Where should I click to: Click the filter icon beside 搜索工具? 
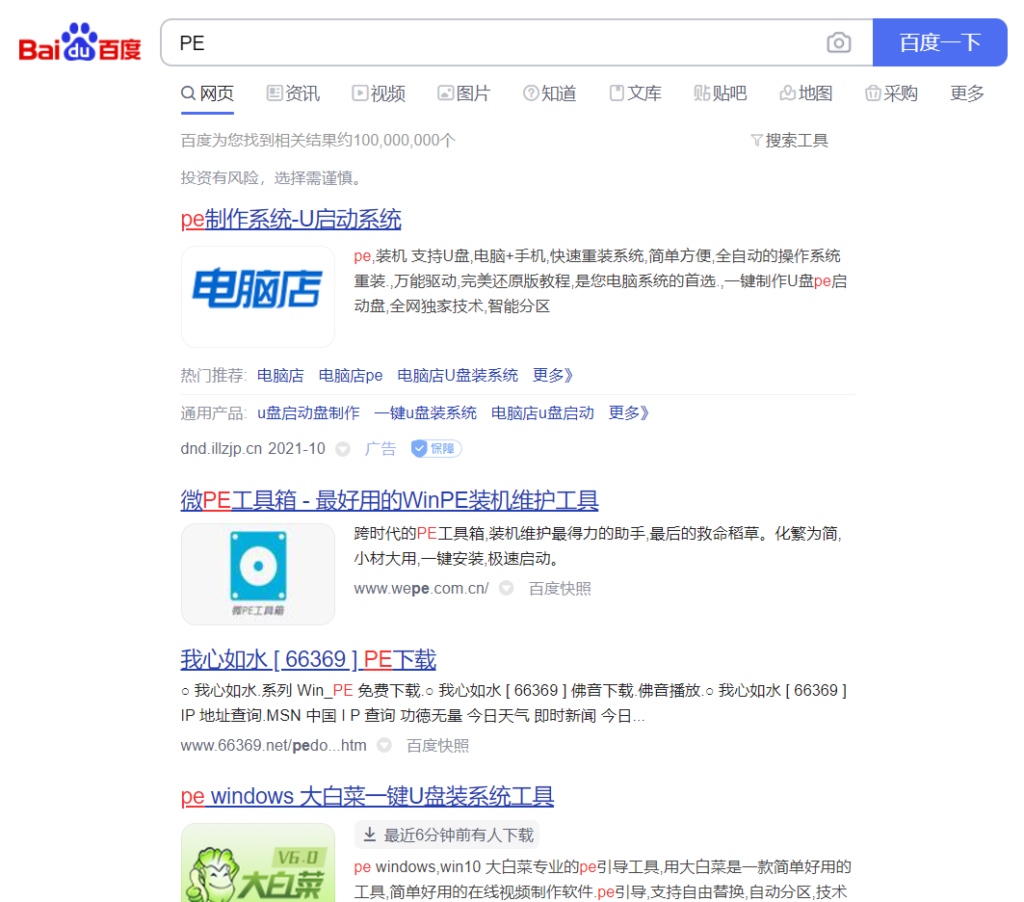click(x=756, y=140)
